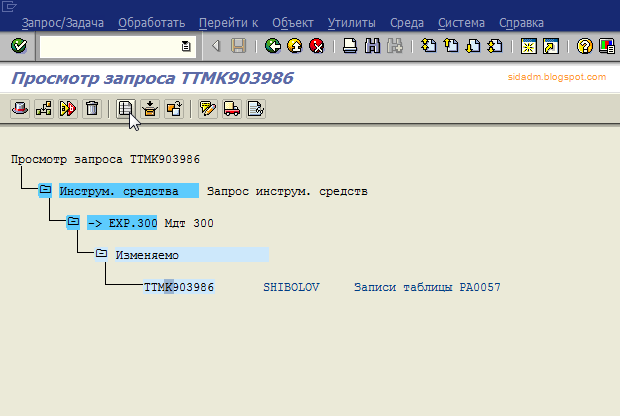Click the pencil edit note icon
Screen dimensions: 620x416
click(208, 108)
